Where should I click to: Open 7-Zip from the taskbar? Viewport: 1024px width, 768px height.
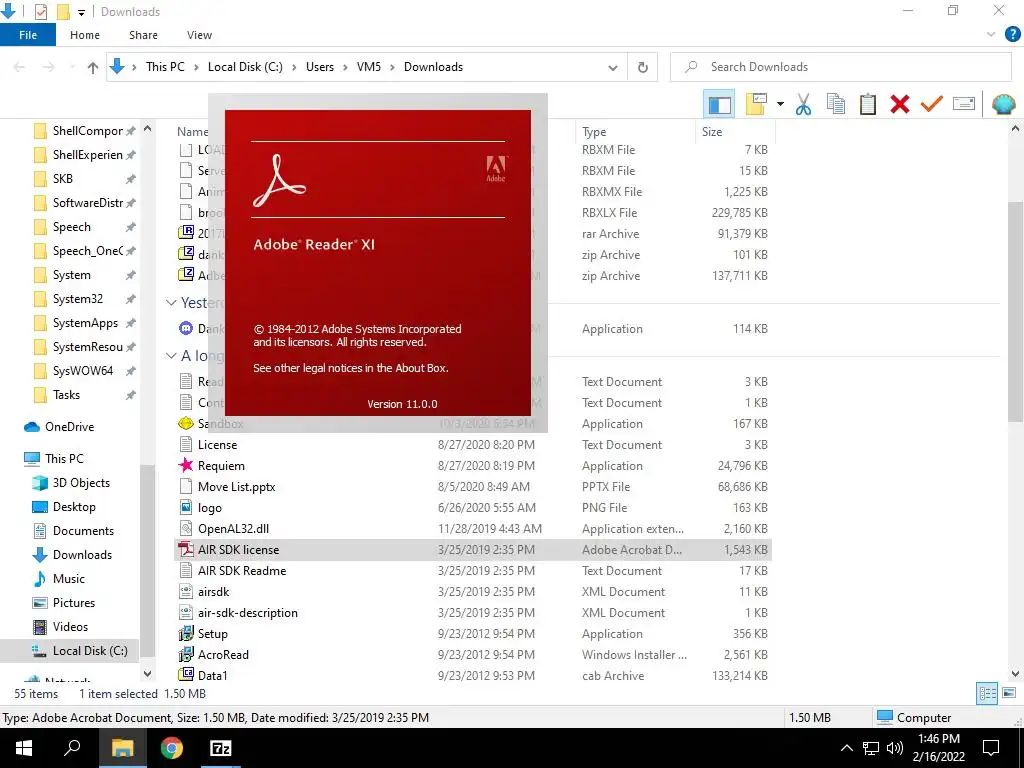(x=220, y=748)
